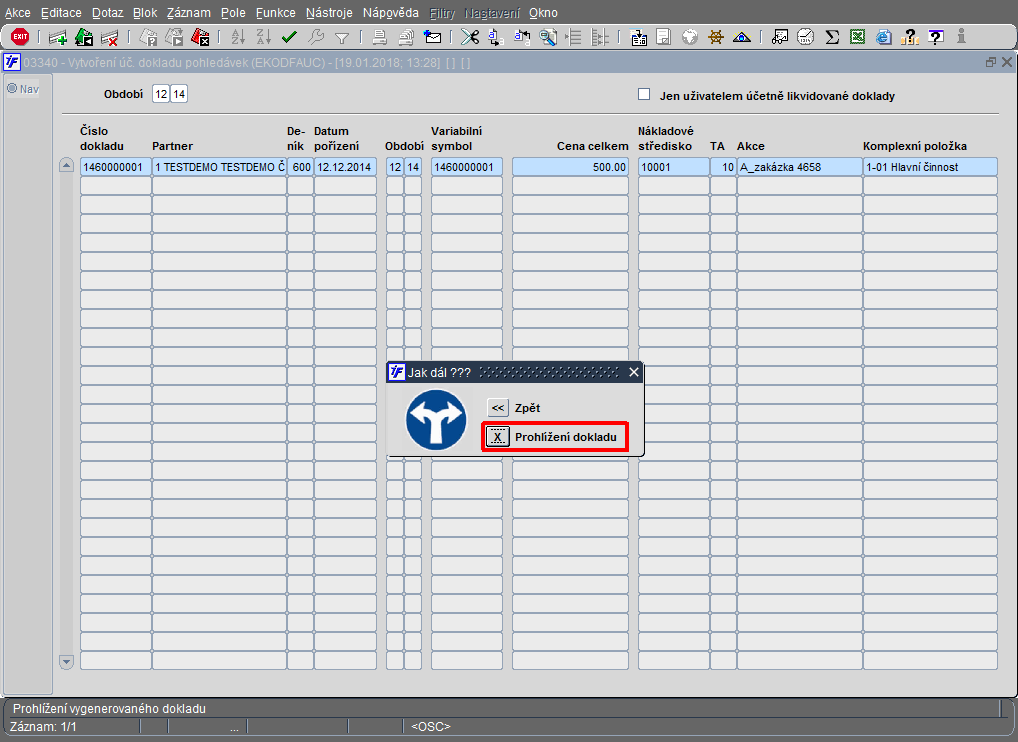The height and width of the screenshot is (742, 1018).
Task: Click the Partner field in first row
Action: point(219,167)
